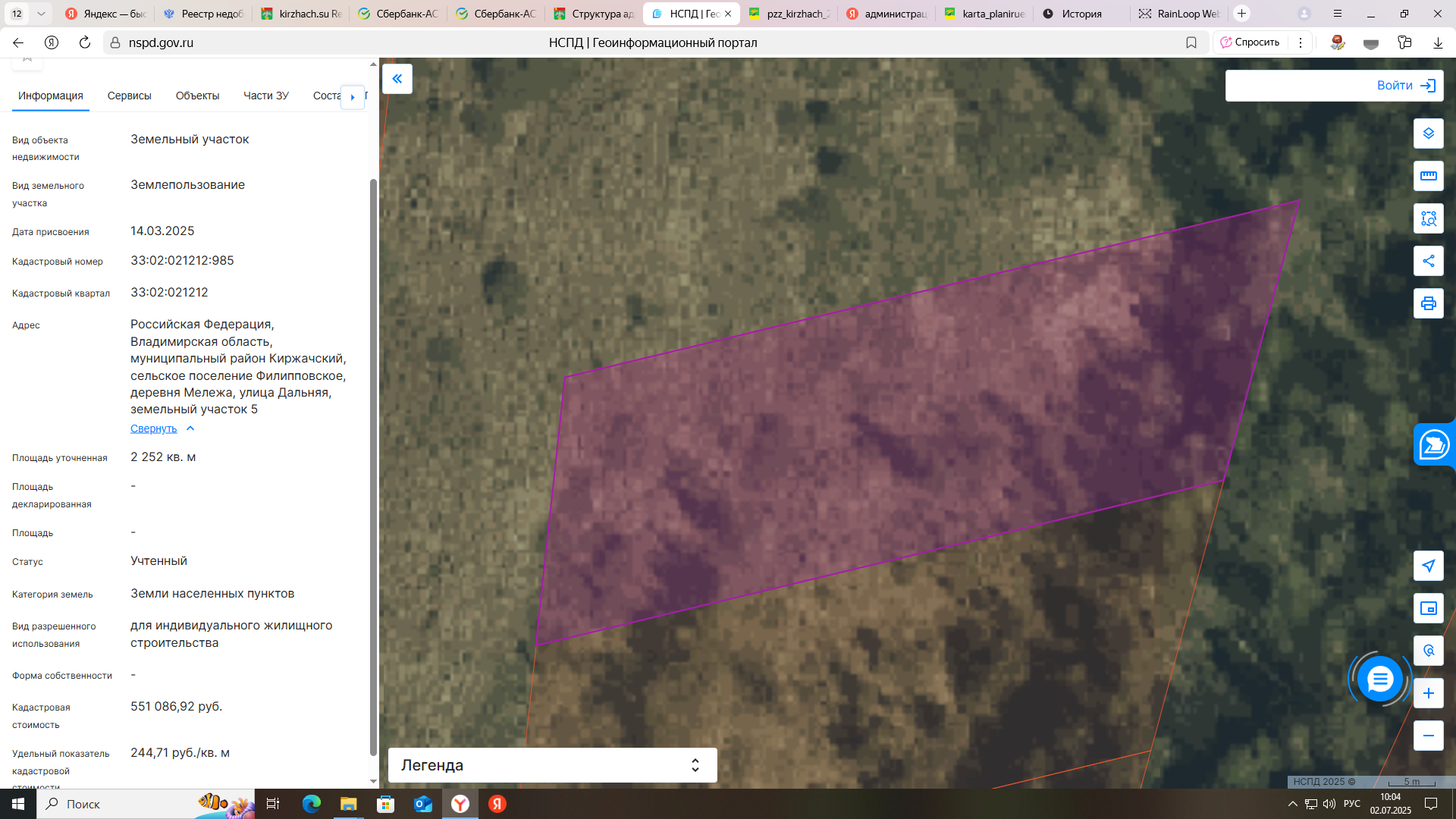The image size is (1456, 819).
Task: Zoom out with the minus button
Action: pos(1428,736)
